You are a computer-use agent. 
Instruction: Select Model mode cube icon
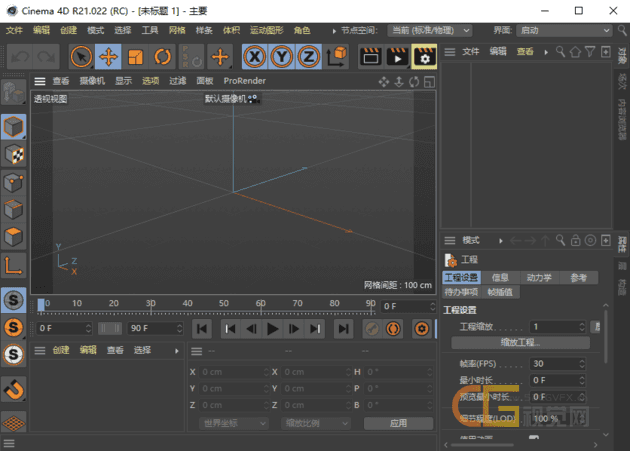pos(13,127)
